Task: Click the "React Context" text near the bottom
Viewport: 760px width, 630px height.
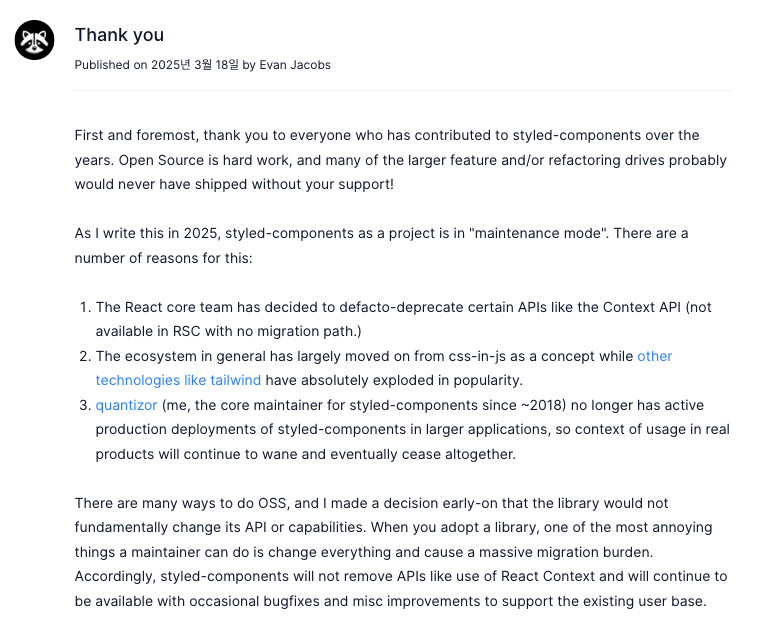Action: click(x=547, y=576)
